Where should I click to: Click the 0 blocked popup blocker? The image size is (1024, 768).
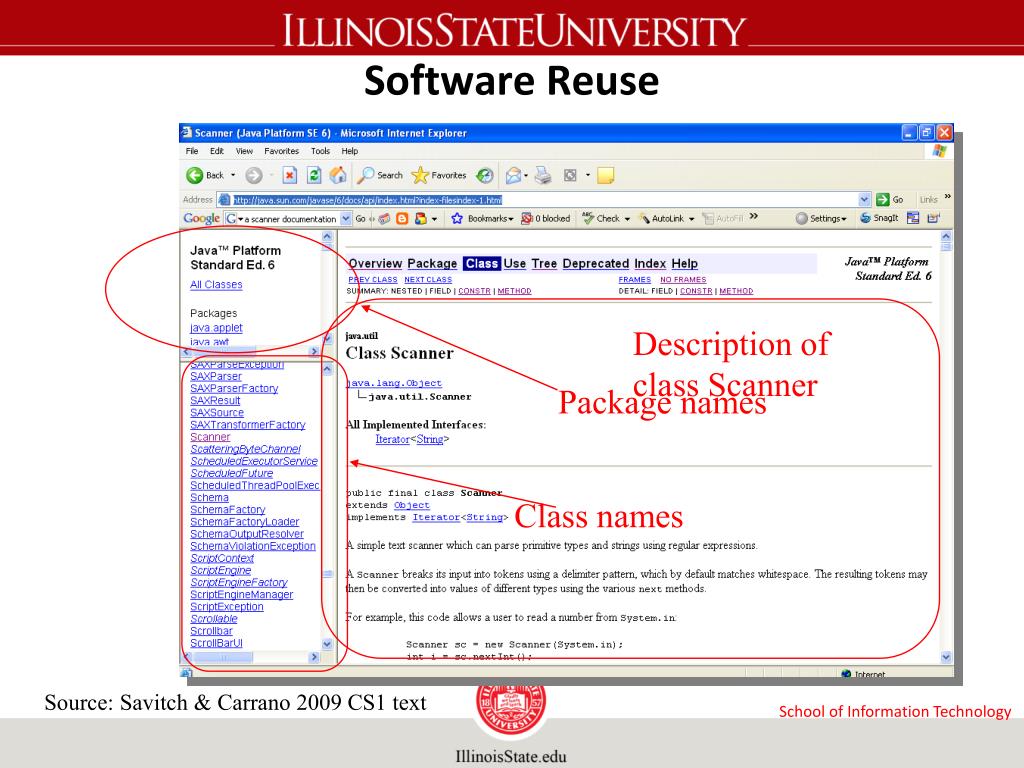click(x=546, y=219)
